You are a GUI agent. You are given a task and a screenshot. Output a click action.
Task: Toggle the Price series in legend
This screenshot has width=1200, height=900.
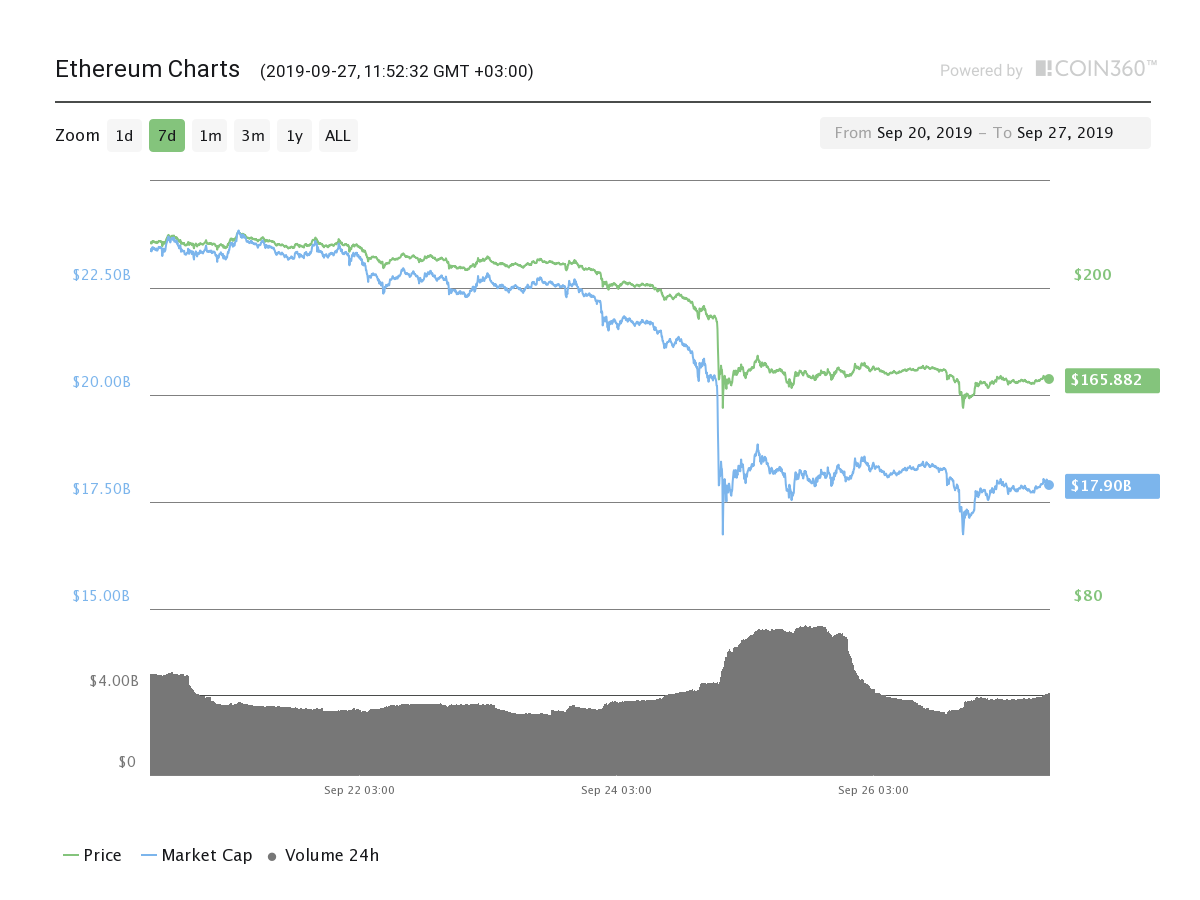coord(92,855)
